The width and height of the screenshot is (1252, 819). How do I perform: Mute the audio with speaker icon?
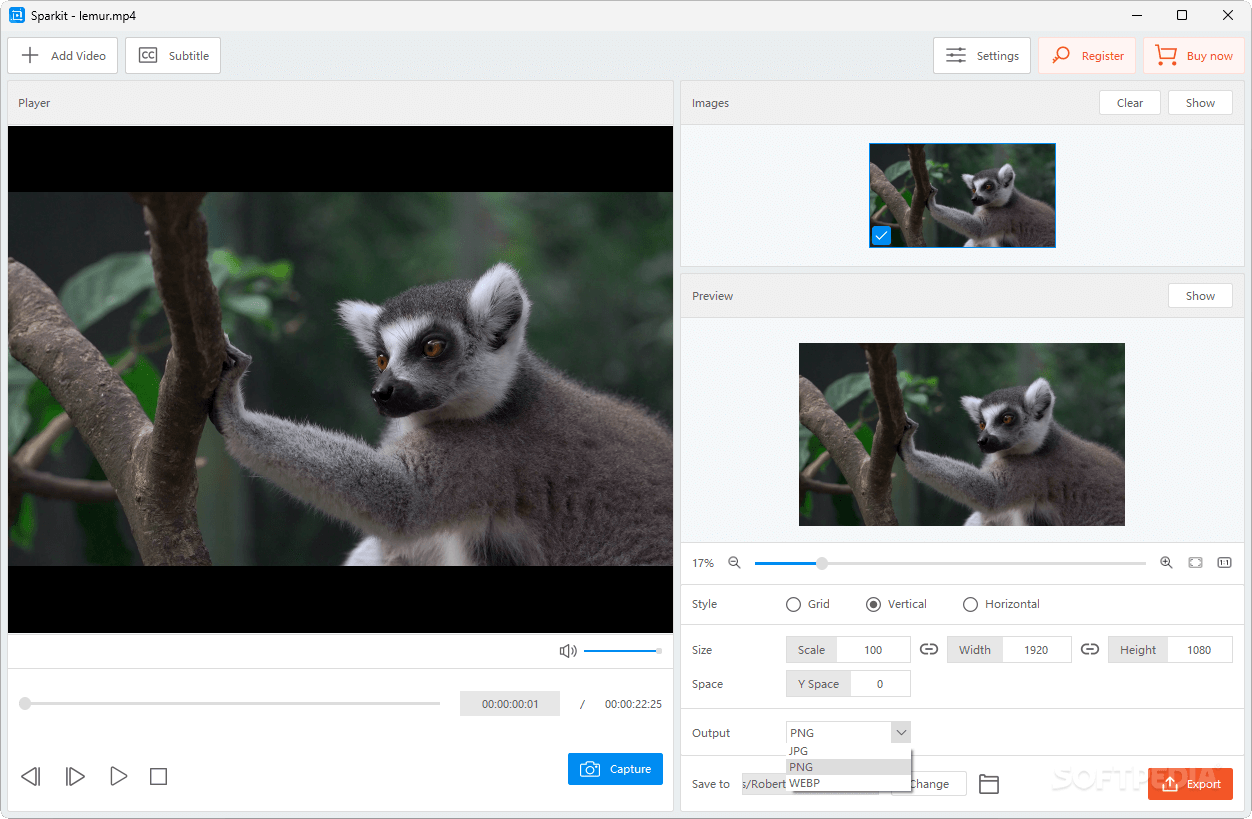tap(568, 651)
